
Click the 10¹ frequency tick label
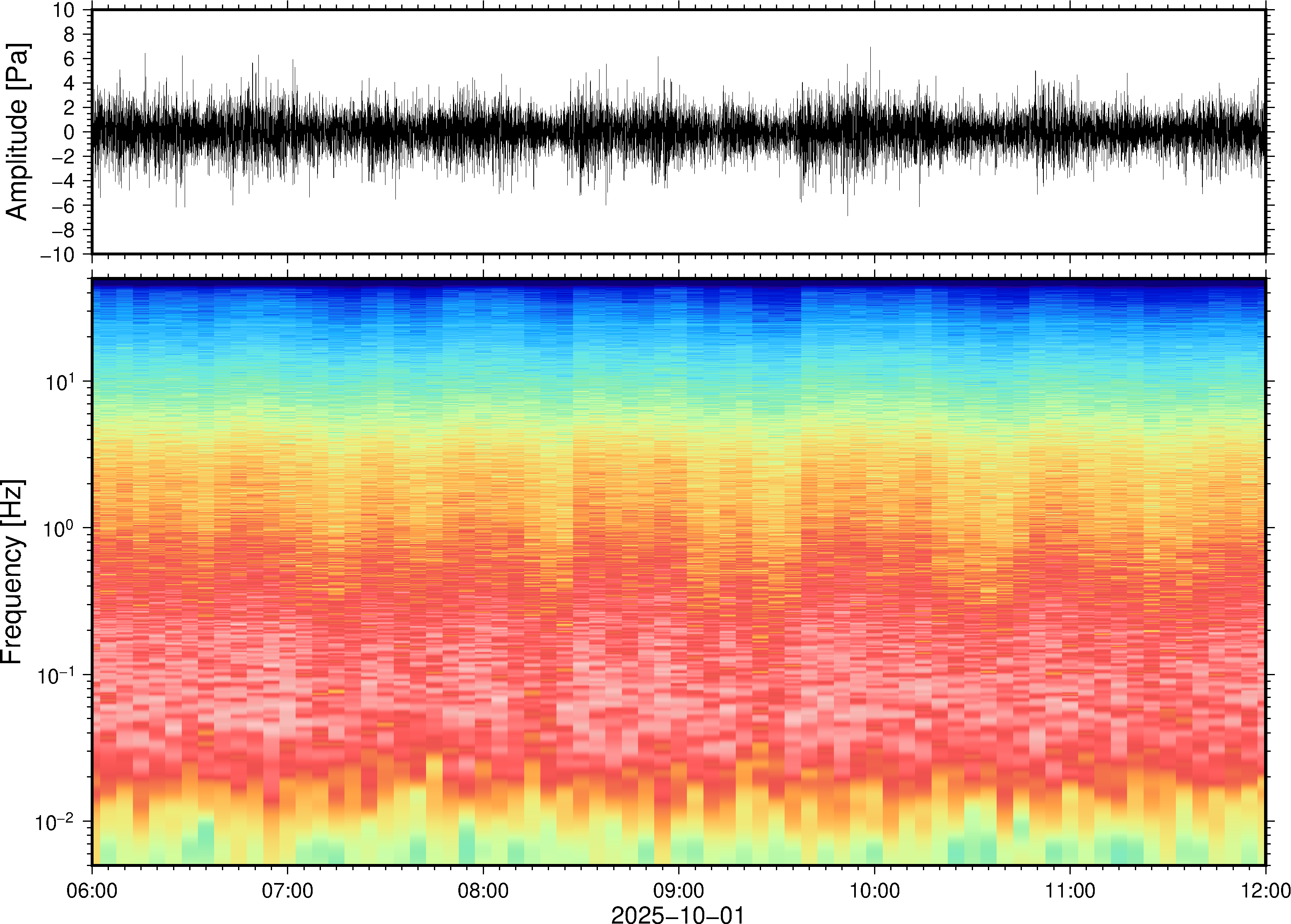[x=60, y=382]
